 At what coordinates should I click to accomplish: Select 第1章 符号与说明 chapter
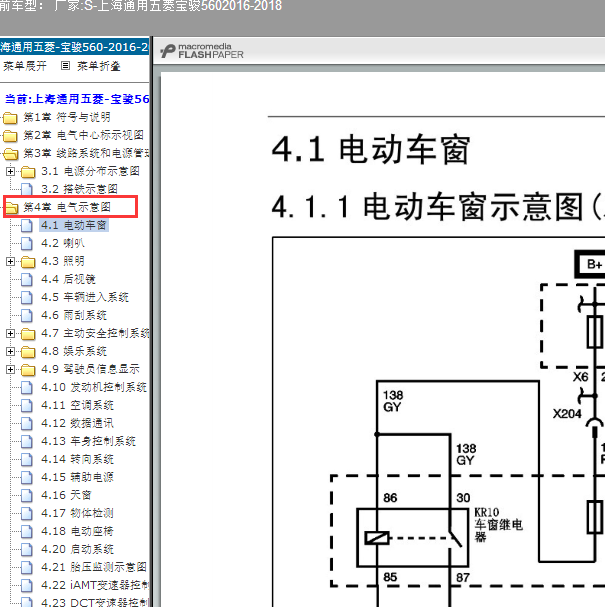point(67,117)
